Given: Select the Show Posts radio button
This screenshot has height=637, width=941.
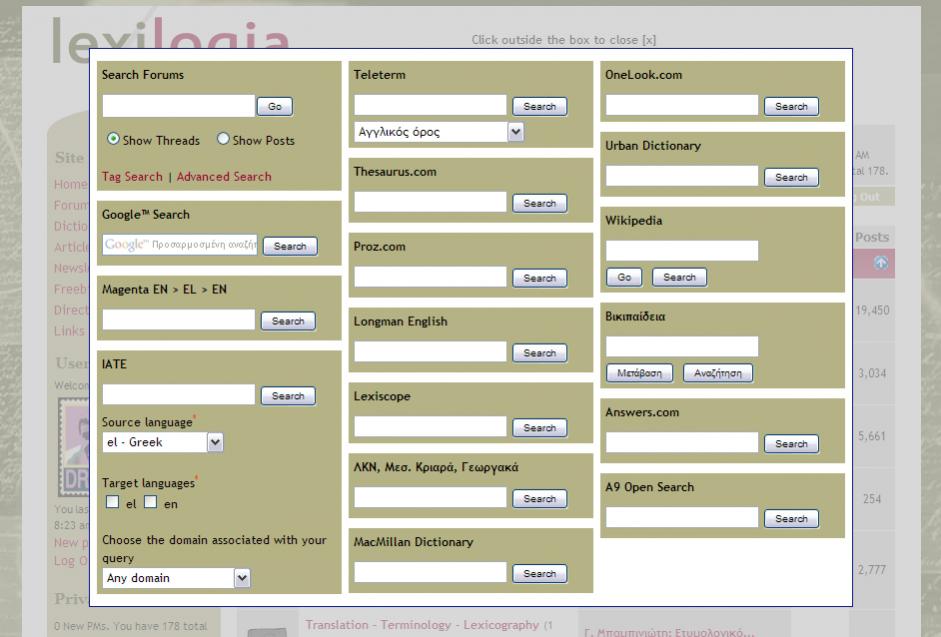Looking at the screenshot, I should click(x=223, y=139).
